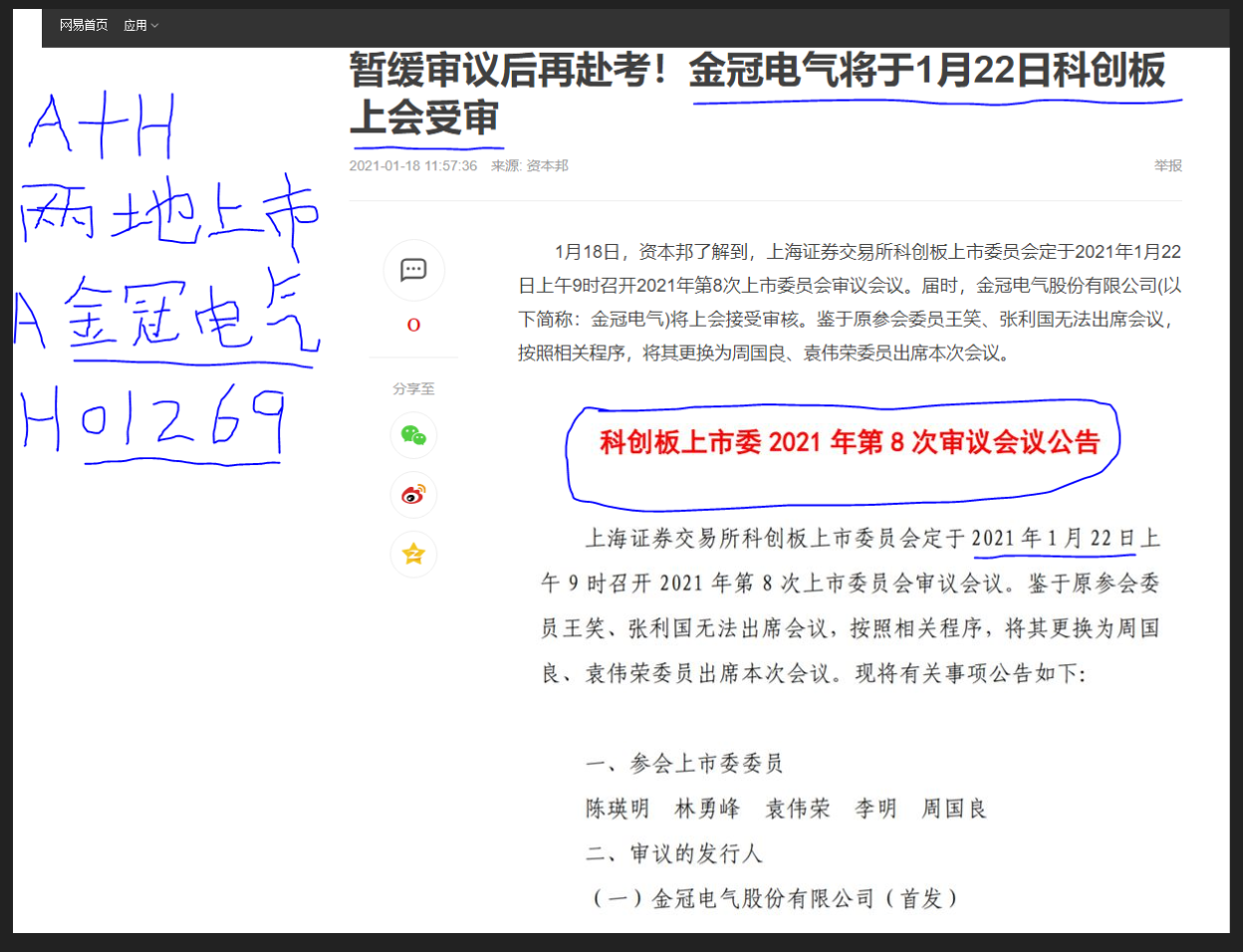Click the timestamp 2021-01-18 11:57:36
Viewport: 1243px width, 952px height.
point(413,165)
